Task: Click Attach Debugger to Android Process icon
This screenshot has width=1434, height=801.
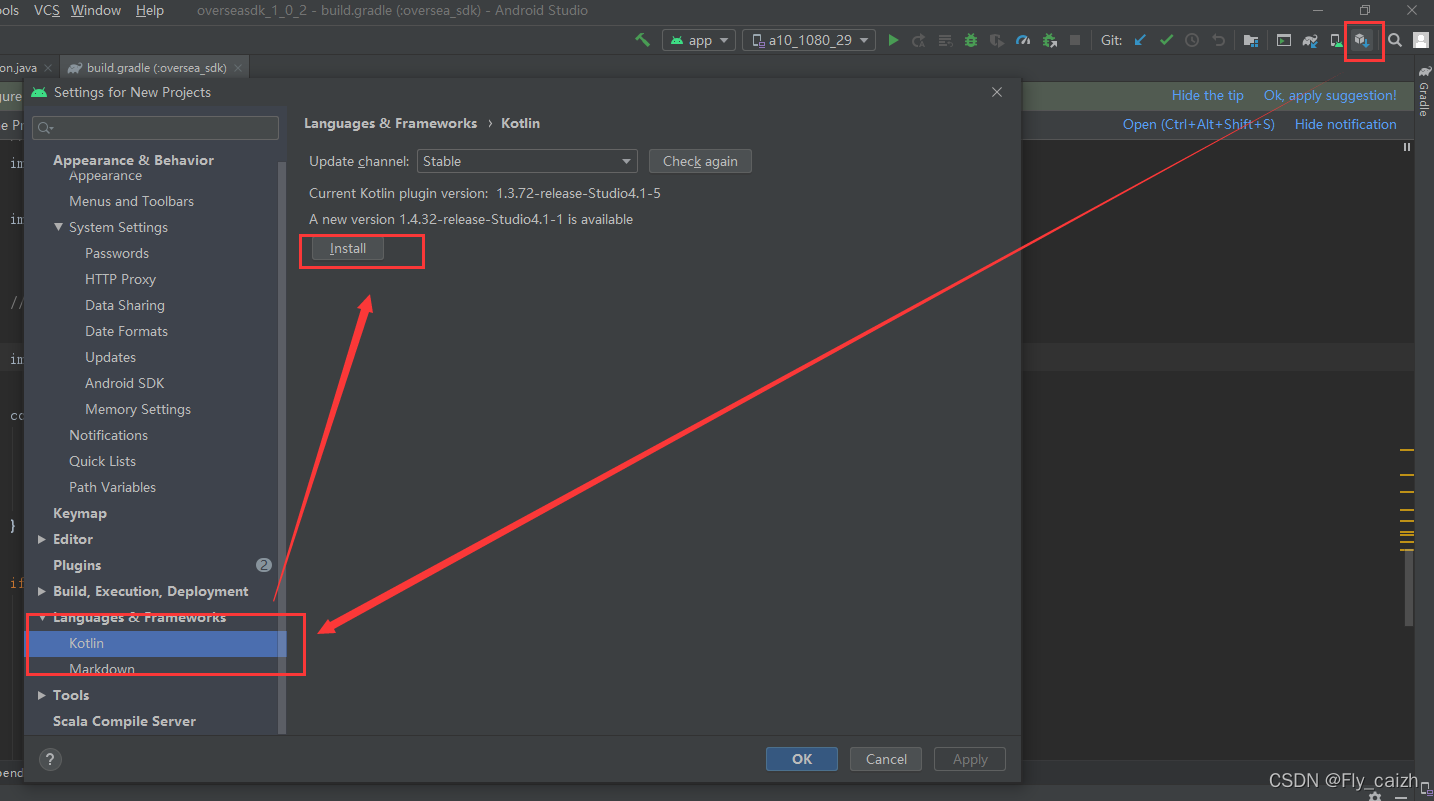Action: click(1049, 40)
